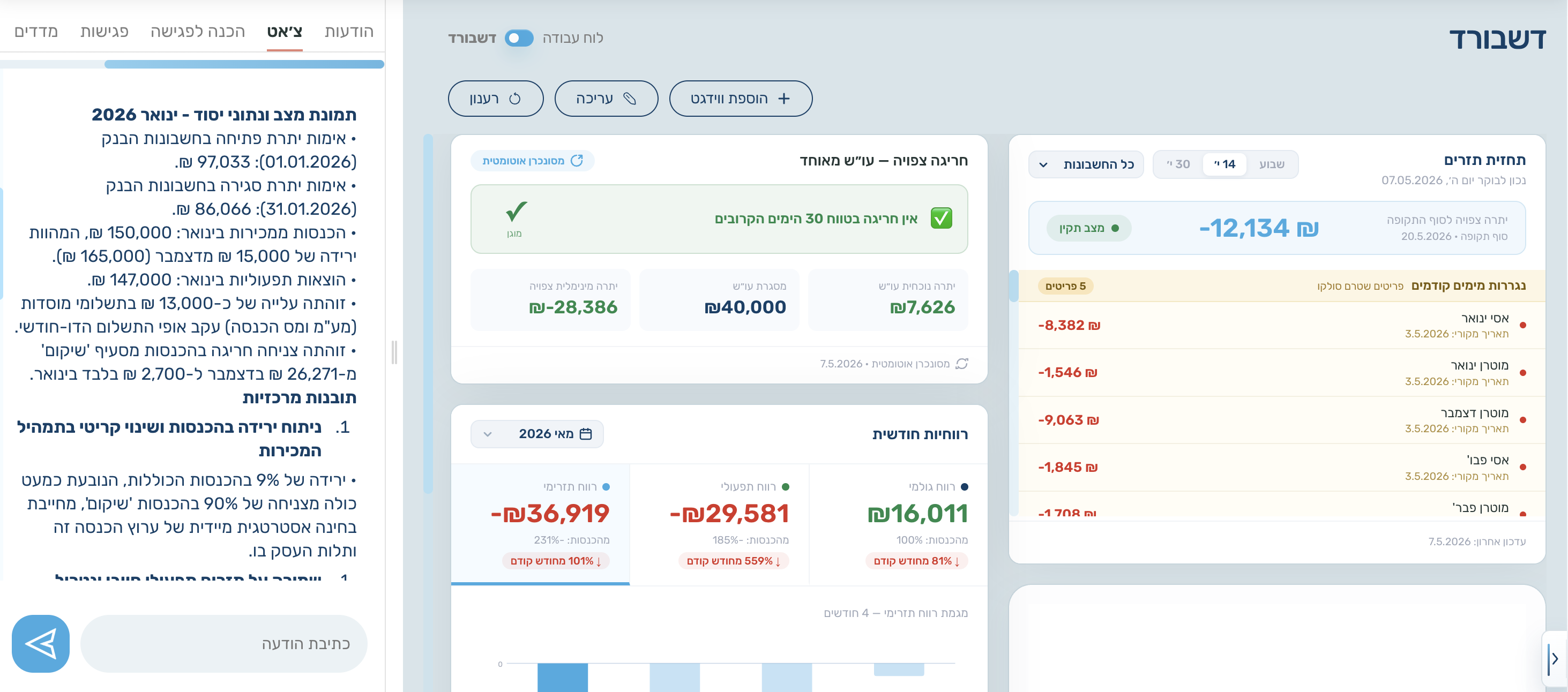Screen dimensions: 1568x692
Task: Switch to the הכנה לפגישה tab
Action: [197, 32]
